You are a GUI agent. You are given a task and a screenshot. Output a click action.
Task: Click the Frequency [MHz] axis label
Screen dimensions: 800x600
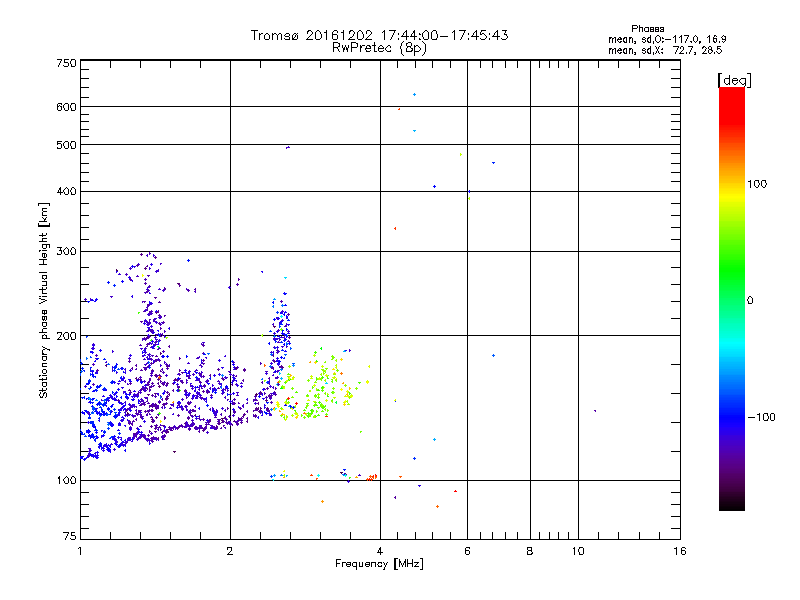pyautogui.click(x=379, y=564)
